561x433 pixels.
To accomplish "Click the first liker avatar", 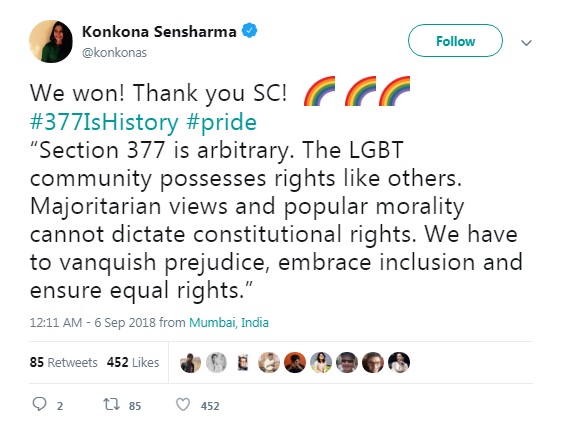I will (190, 363).
